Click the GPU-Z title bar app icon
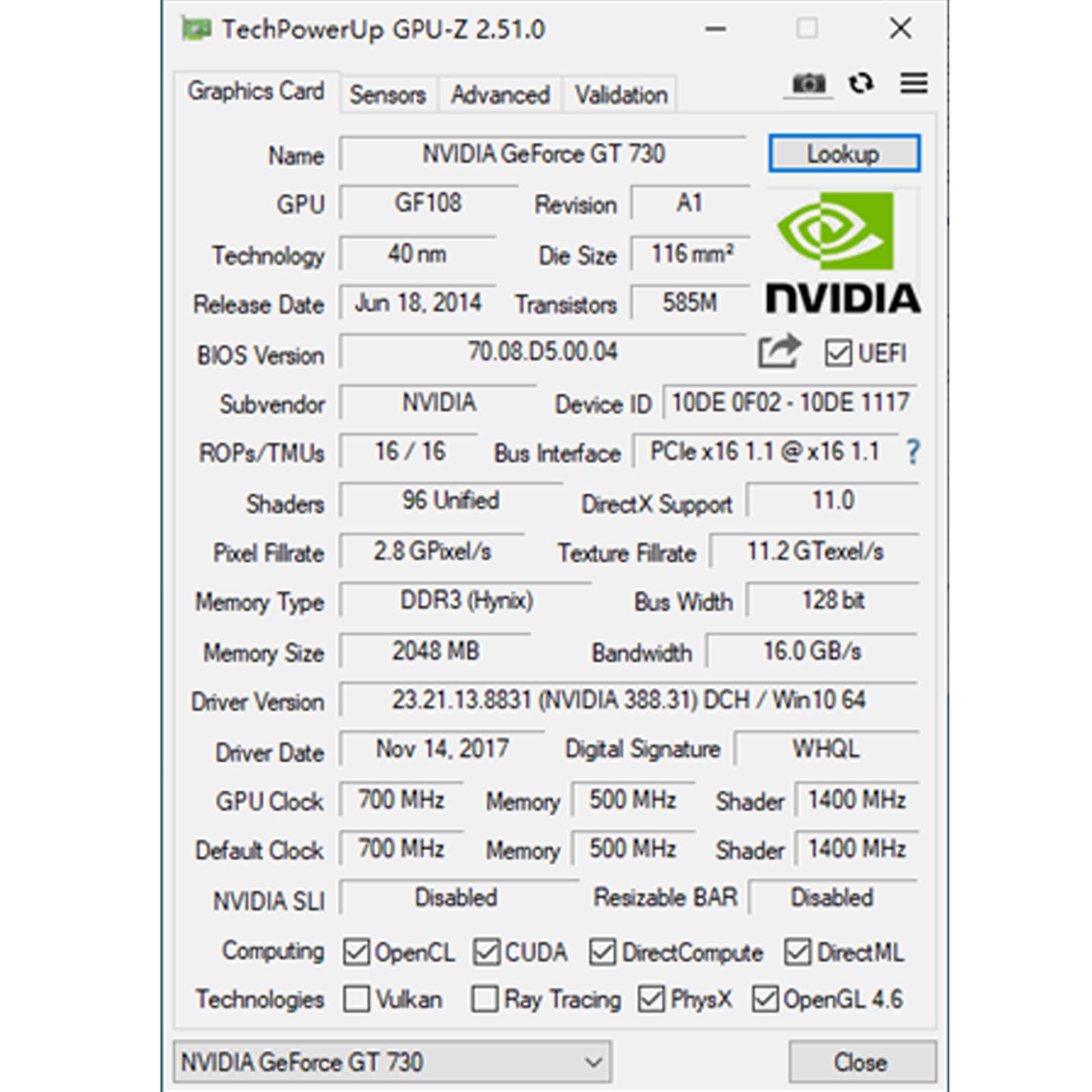This screenshot has height=1092, width=1092. [x=195, y=29]
